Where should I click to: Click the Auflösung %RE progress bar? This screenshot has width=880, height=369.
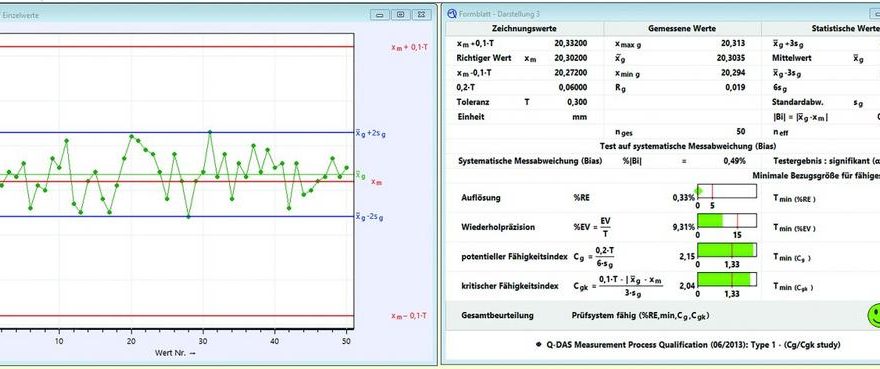[x=727, y=192]
